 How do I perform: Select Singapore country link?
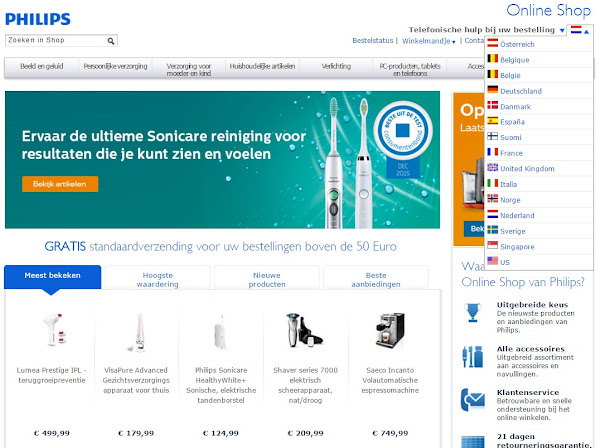[x=517, y=247]
